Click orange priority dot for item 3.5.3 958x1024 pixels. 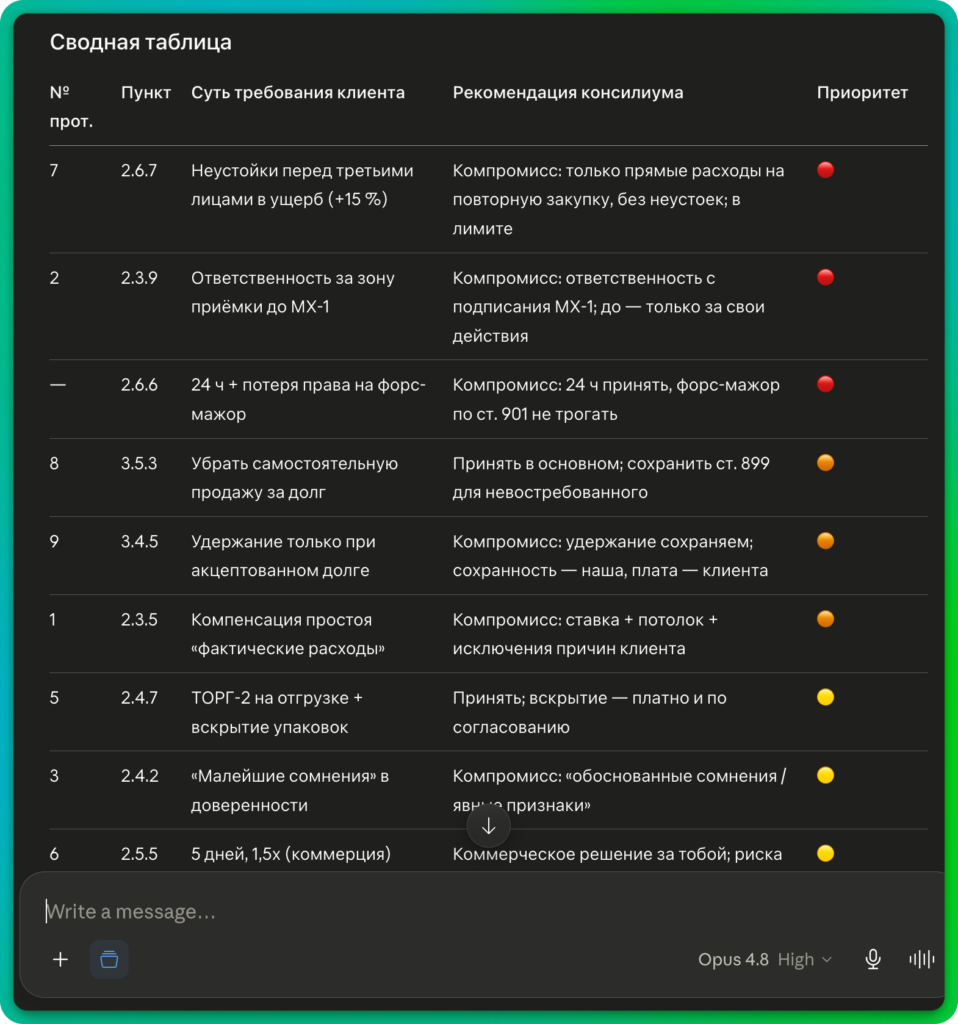[x=825, y=463]
